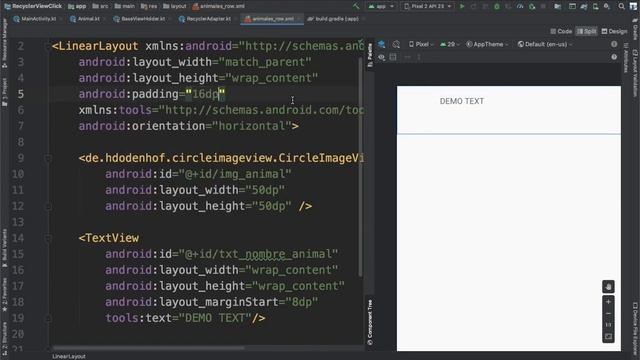Click the orientation for preview icon
This screenshot has width=640, height=360.
(396, 44)
